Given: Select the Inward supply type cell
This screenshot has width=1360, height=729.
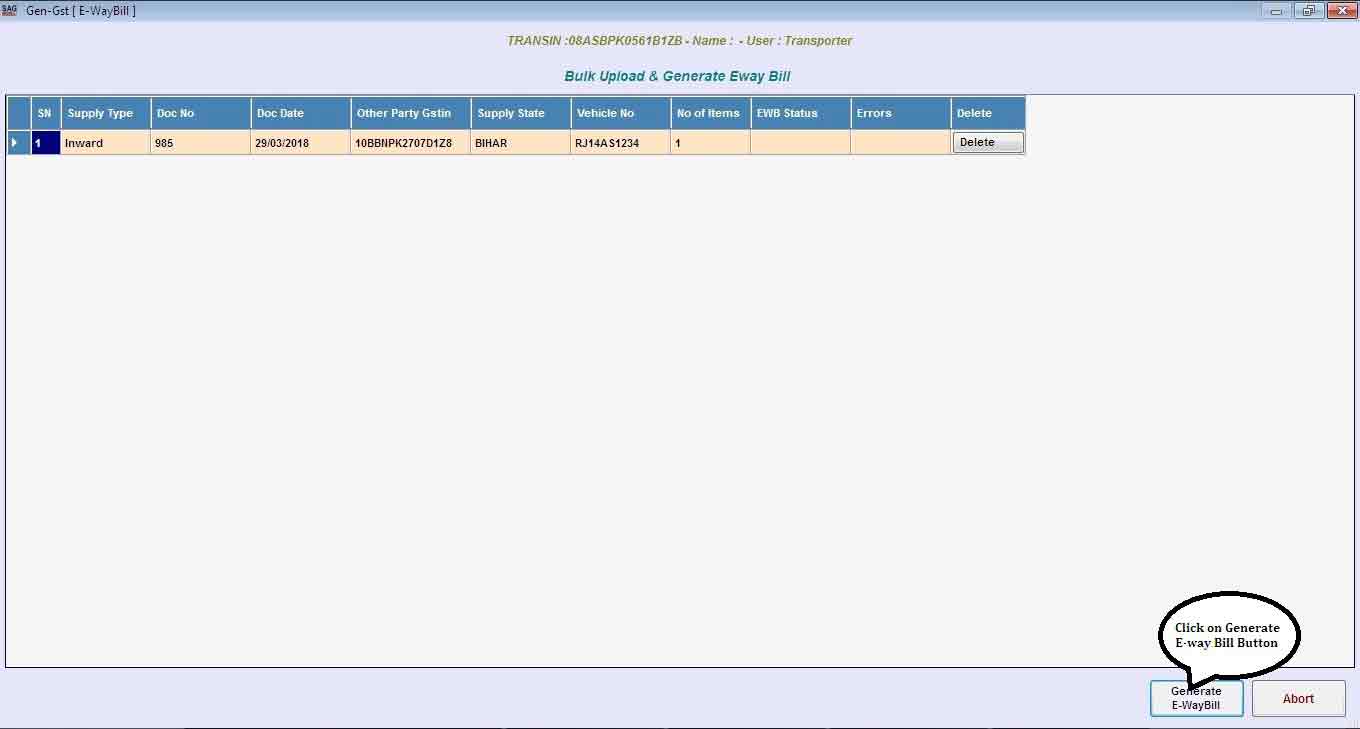Looking at the screenshot, I should [x=105, y=143].
